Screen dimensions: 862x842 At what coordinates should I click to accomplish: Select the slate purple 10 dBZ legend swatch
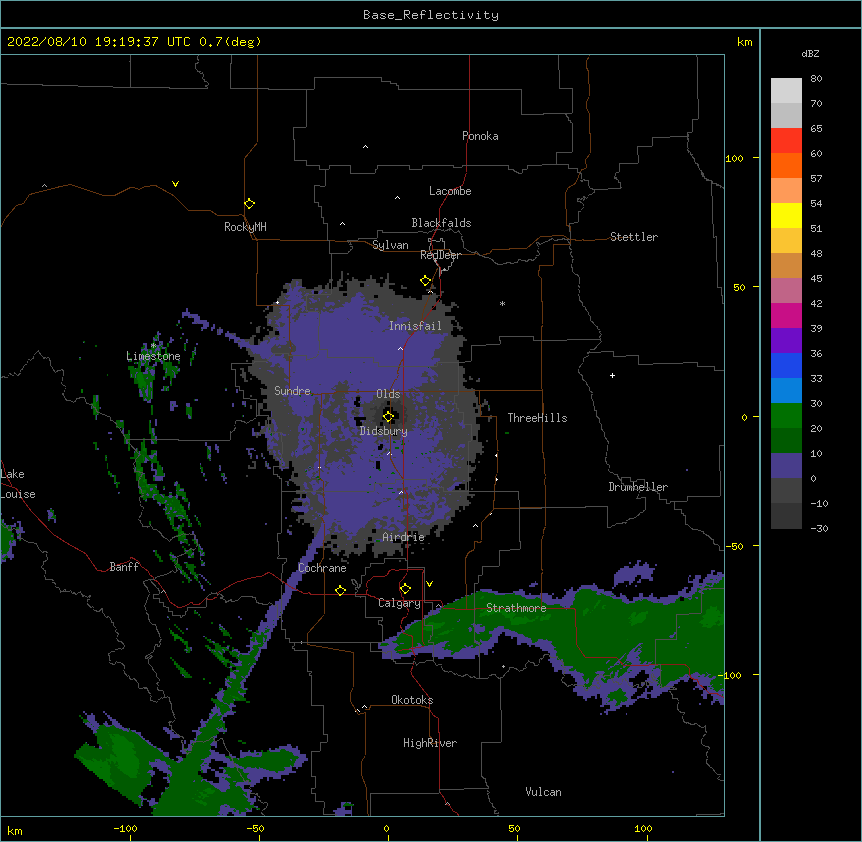click(x=786, y=466)
